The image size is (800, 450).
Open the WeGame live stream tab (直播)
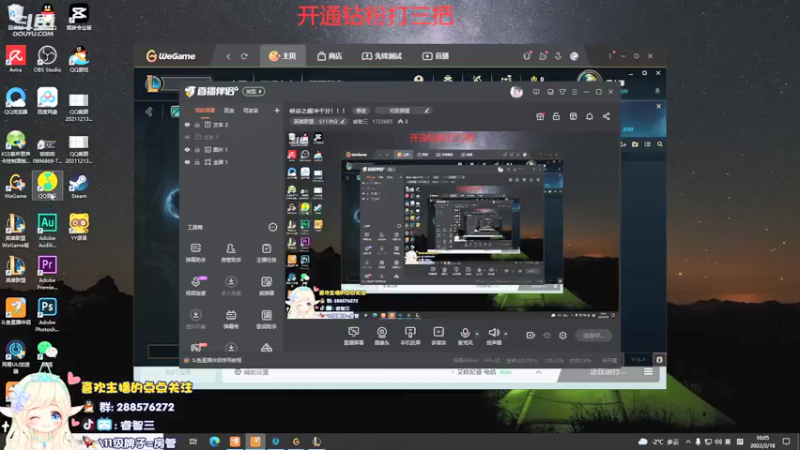(x=435, y=56)
